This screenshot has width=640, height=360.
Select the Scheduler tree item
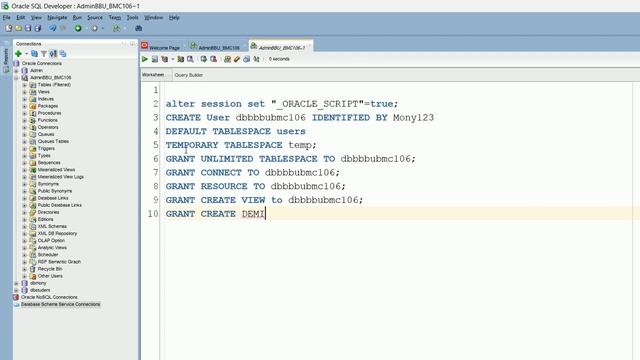point(48,255)
